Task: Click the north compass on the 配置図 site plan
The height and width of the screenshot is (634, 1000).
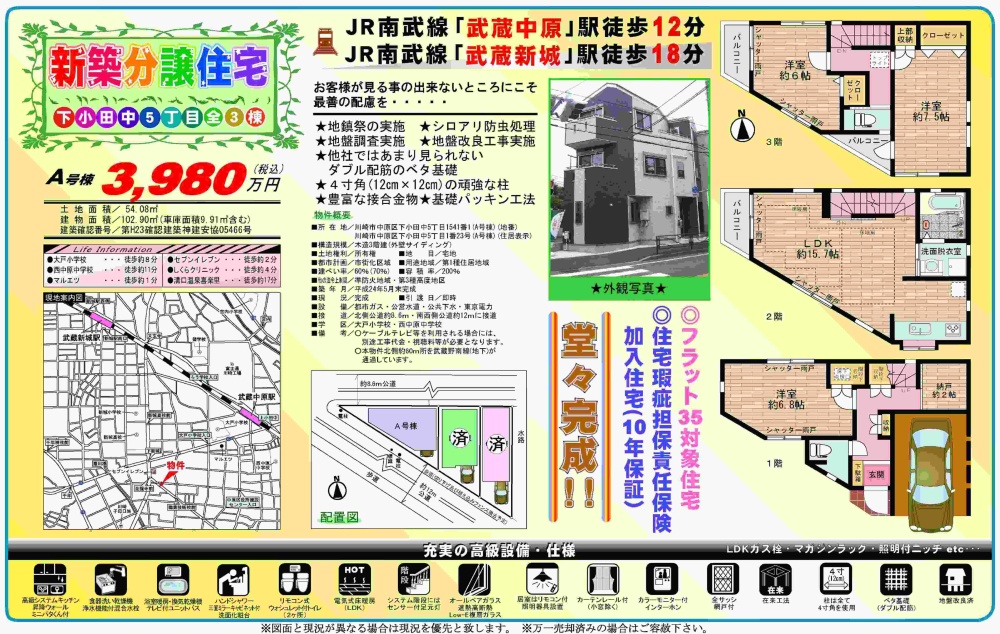Action: [336, 489]
